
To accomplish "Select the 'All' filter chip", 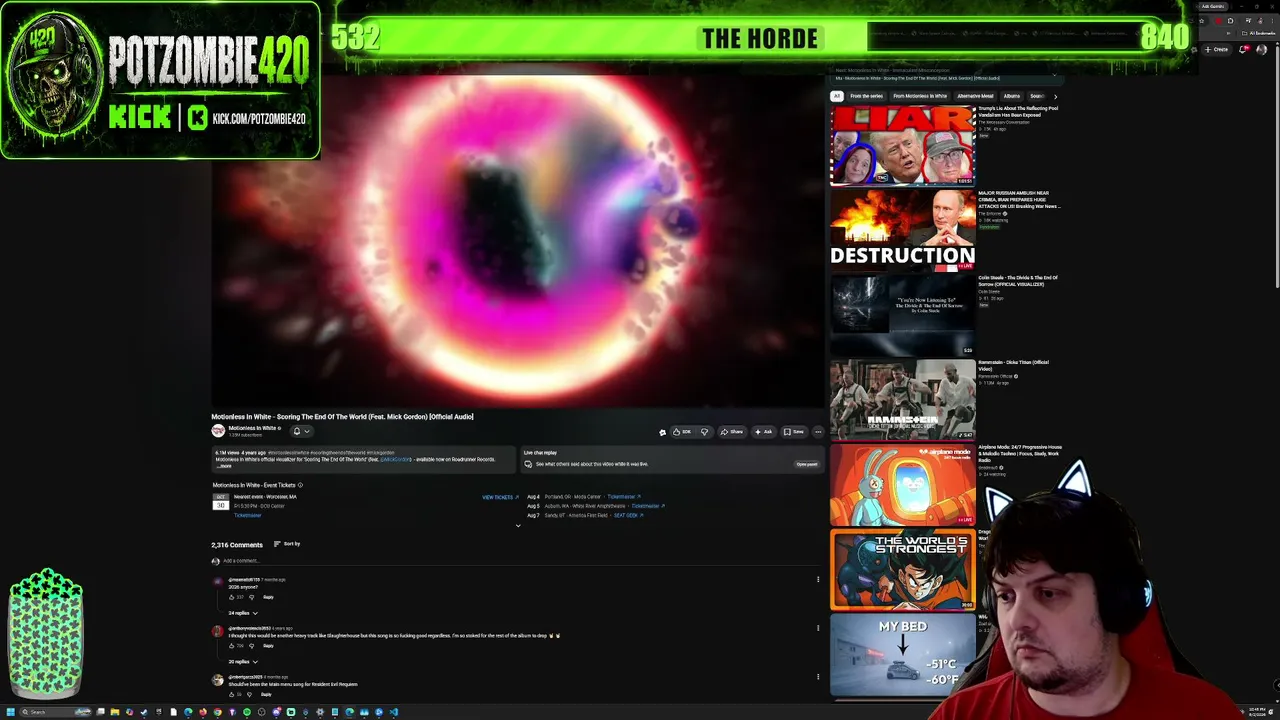I will pyautogui.click(x=837, y=96).
